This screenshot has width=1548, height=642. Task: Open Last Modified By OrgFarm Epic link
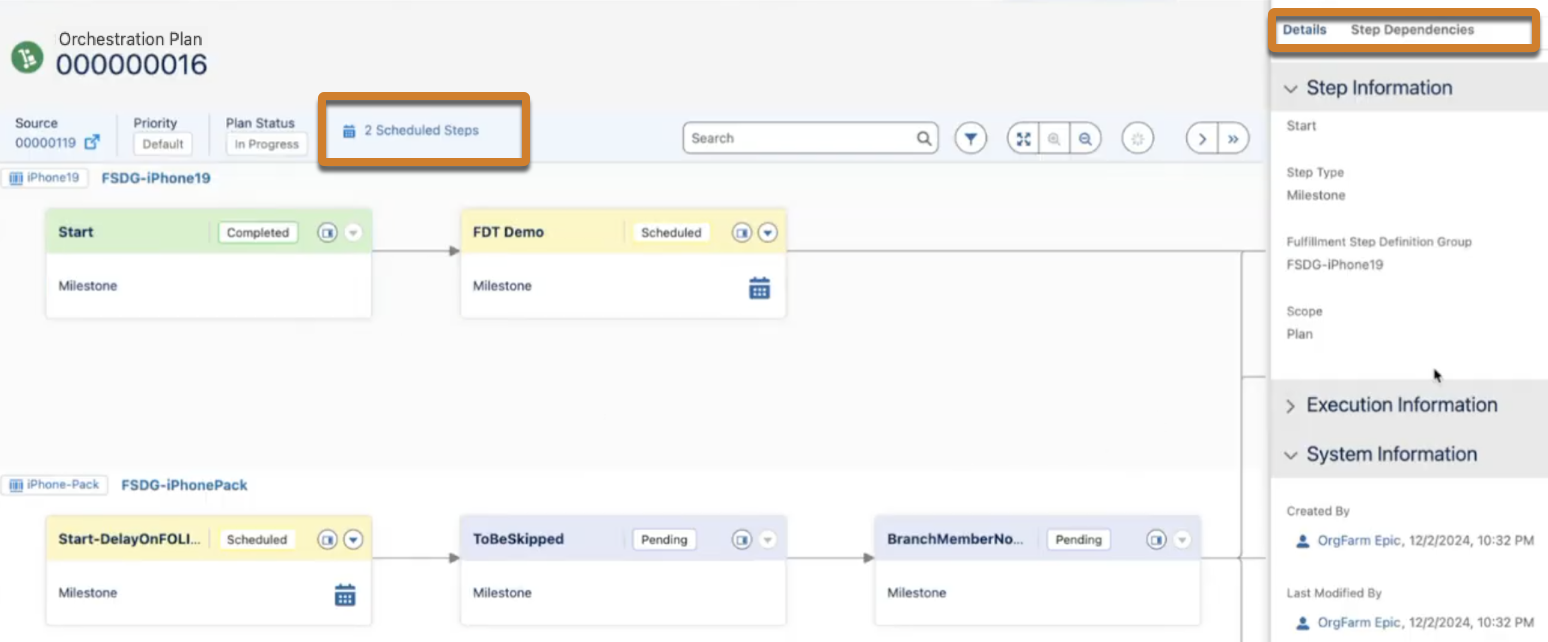[1359, 623]
